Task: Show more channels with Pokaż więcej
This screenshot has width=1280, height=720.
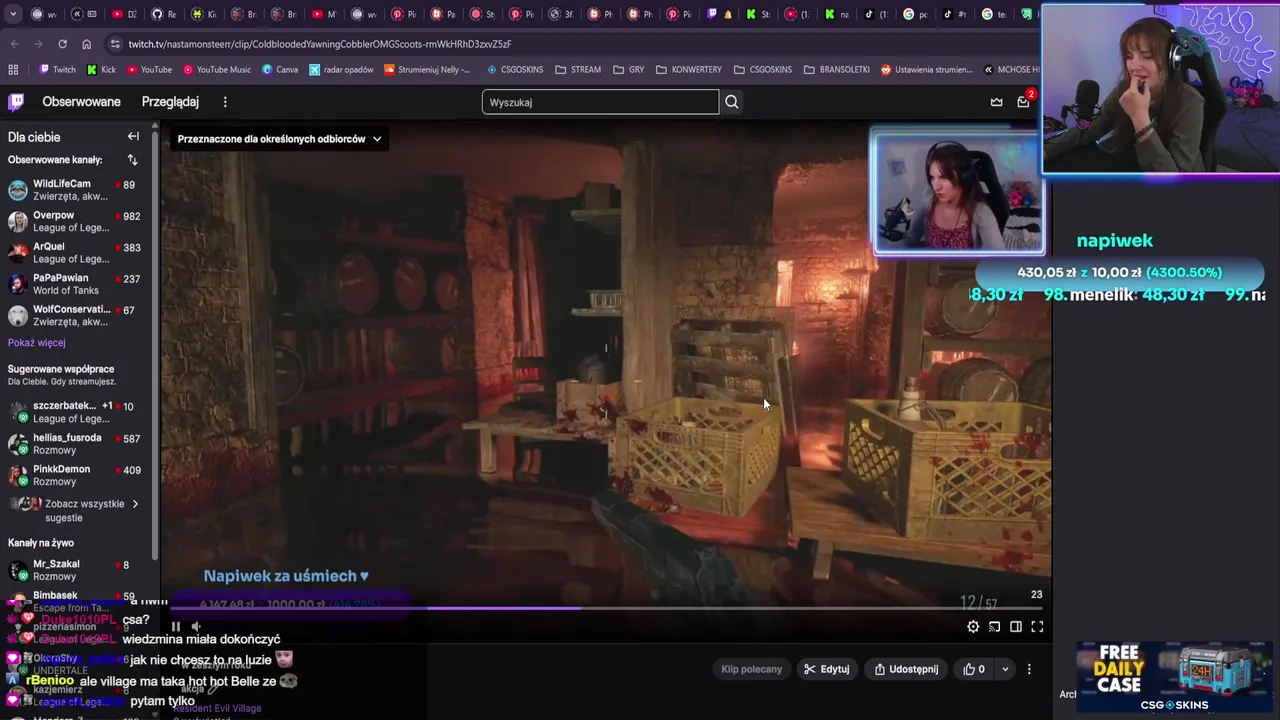Action: (36, 342)
